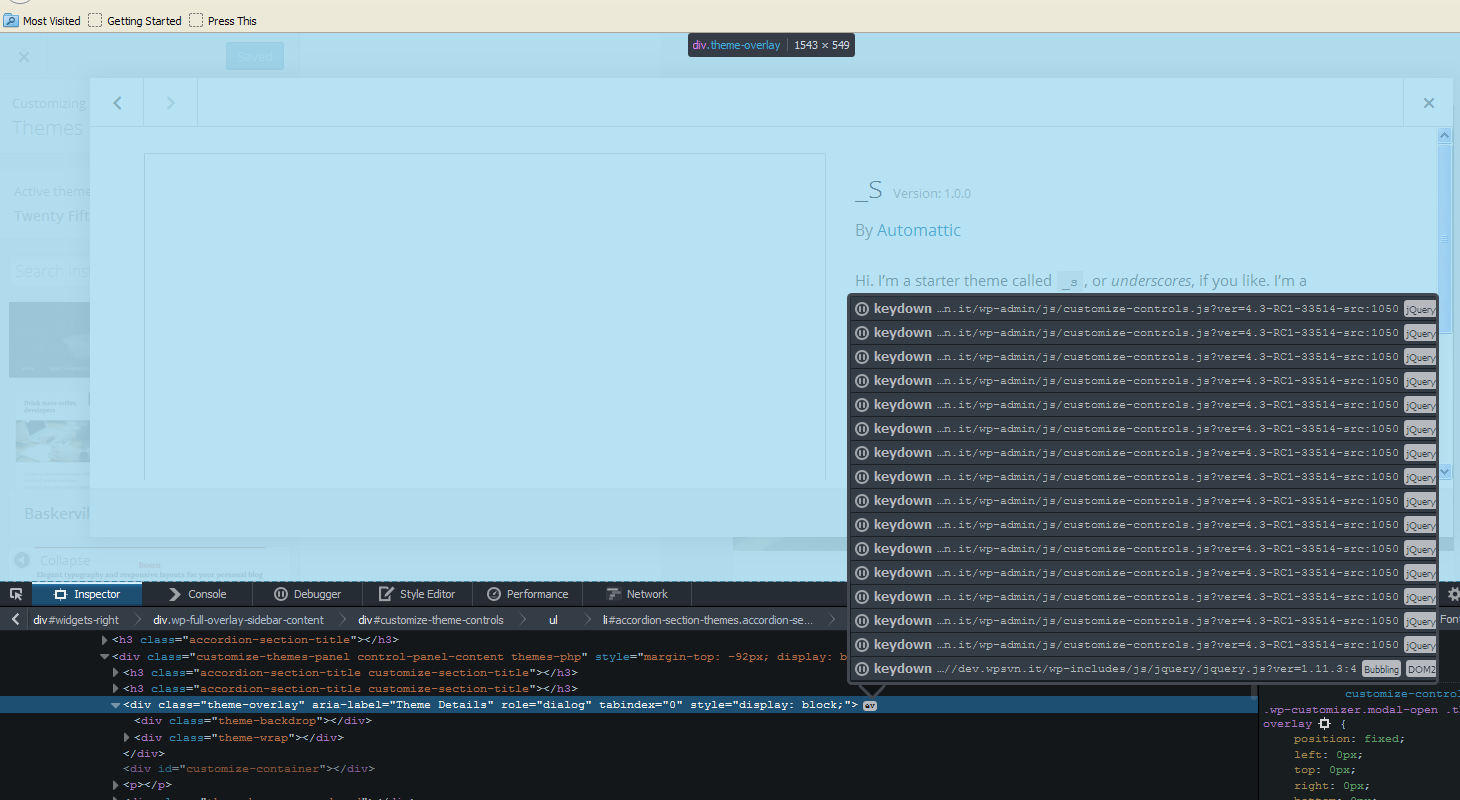Switch to the Console tab
This screenshot has width=1460, height=800.
click(197, 594)
